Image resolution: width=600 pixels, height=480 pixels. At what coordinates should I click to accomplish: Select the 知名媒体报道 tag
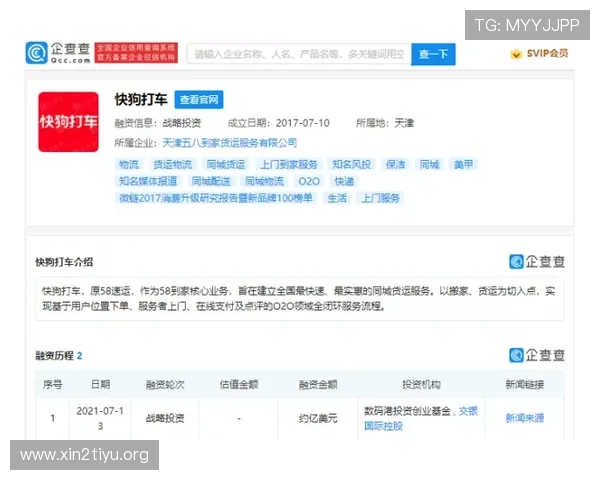pyautogui.click(x=148, y=181)
